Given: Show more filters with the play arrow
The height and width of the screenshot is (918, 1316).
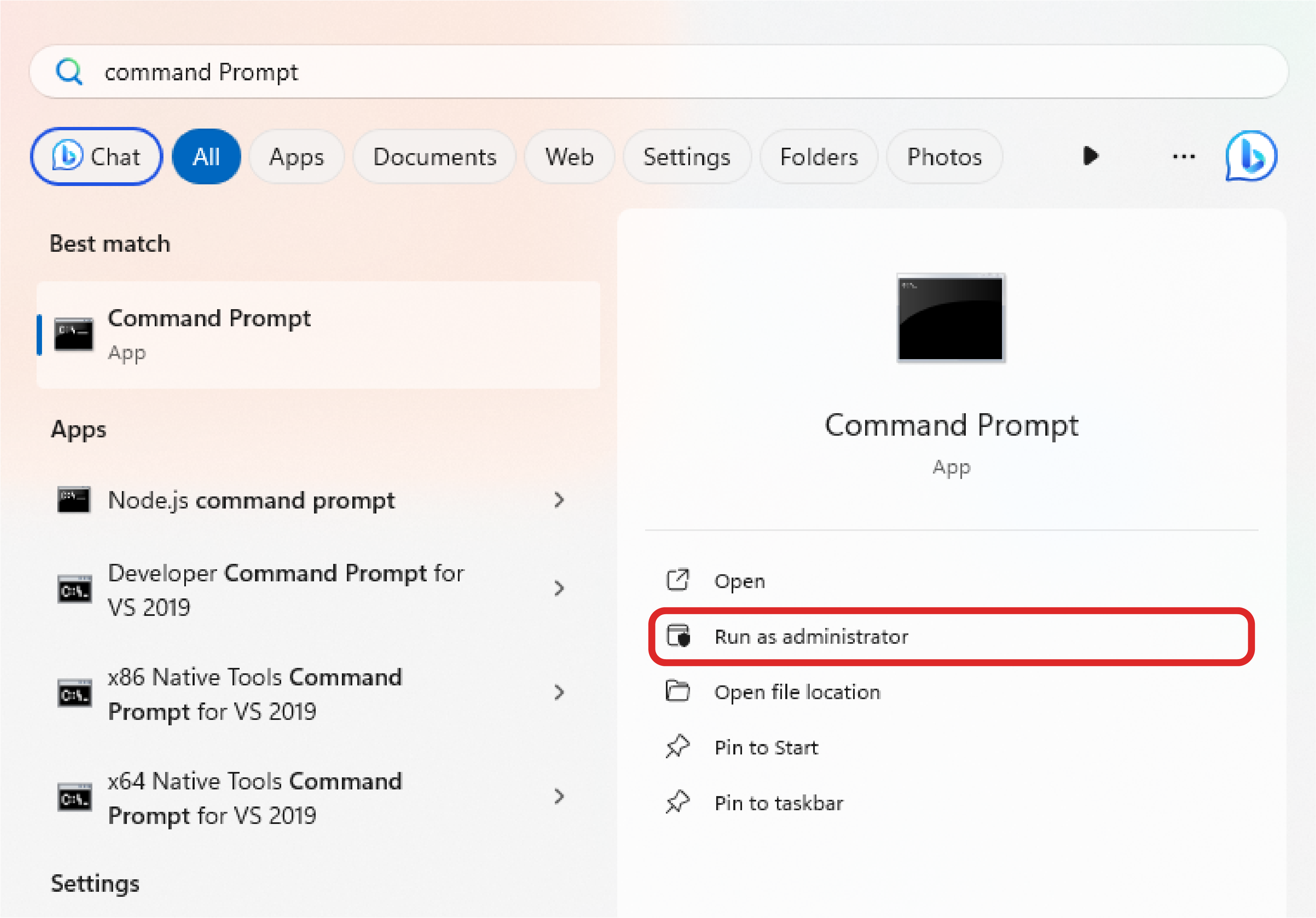Looking at the screenshot, I should click(x=1091, y=156).
